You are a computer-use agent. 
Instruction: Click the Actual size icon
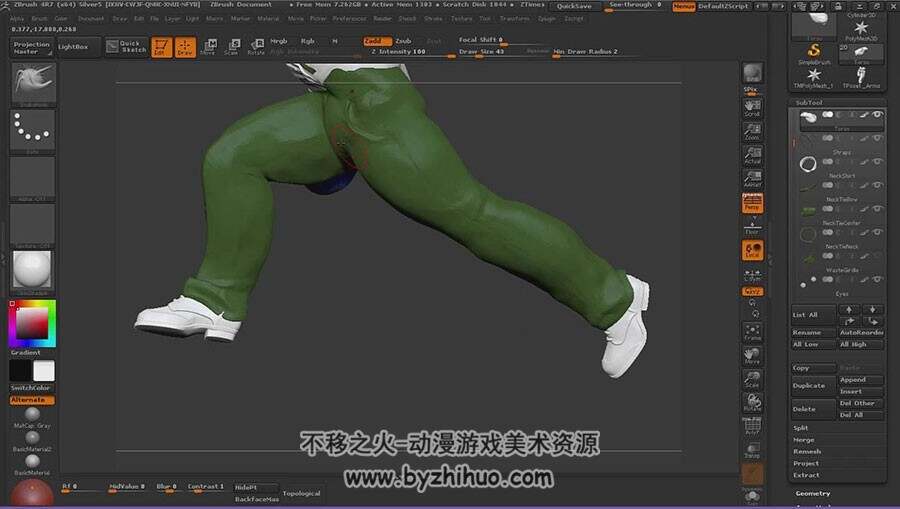pyautogui.click(x=752, y=156)
